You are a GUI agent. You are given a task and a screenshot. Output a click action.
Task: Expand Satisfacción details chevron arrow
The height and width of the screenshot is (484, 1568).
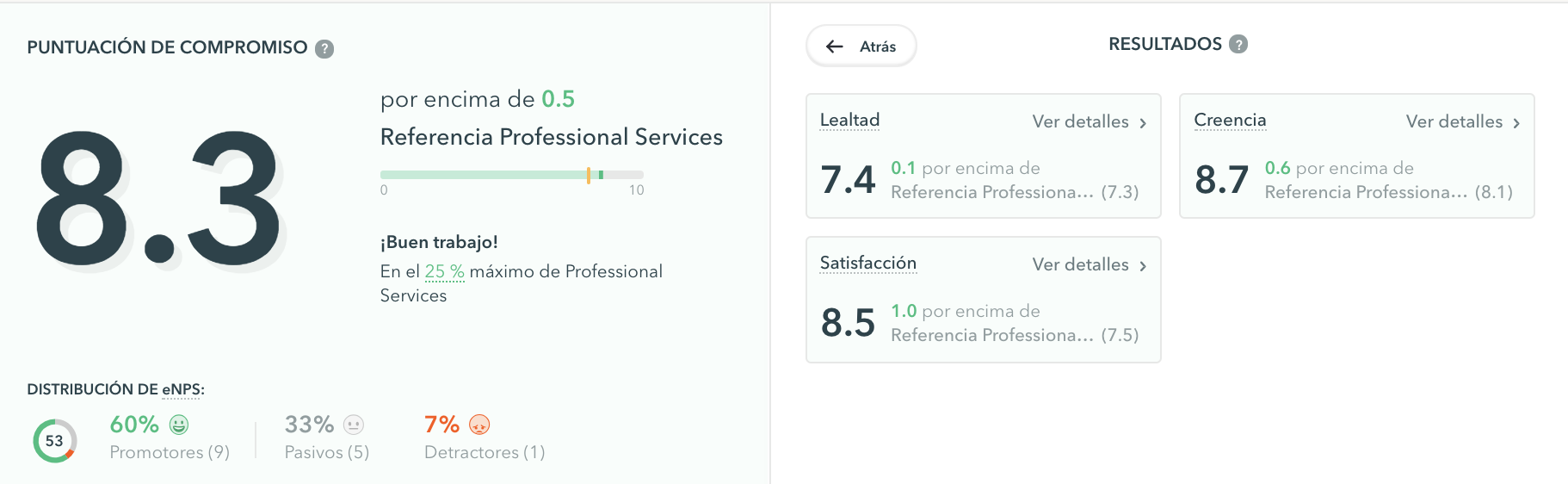(x=1143, y=266)
